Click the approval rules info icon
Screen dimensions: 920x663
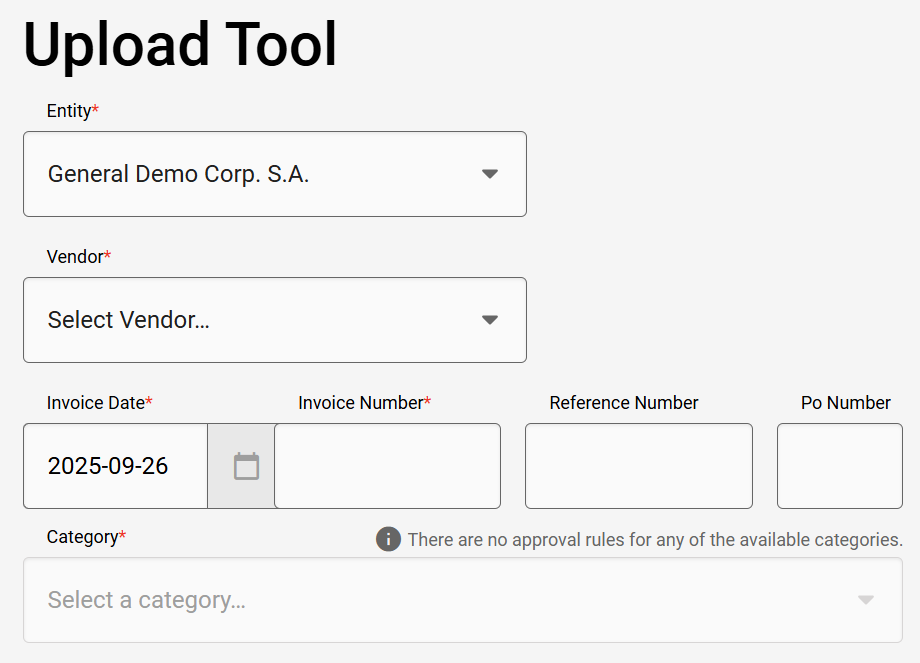(388, 539)
